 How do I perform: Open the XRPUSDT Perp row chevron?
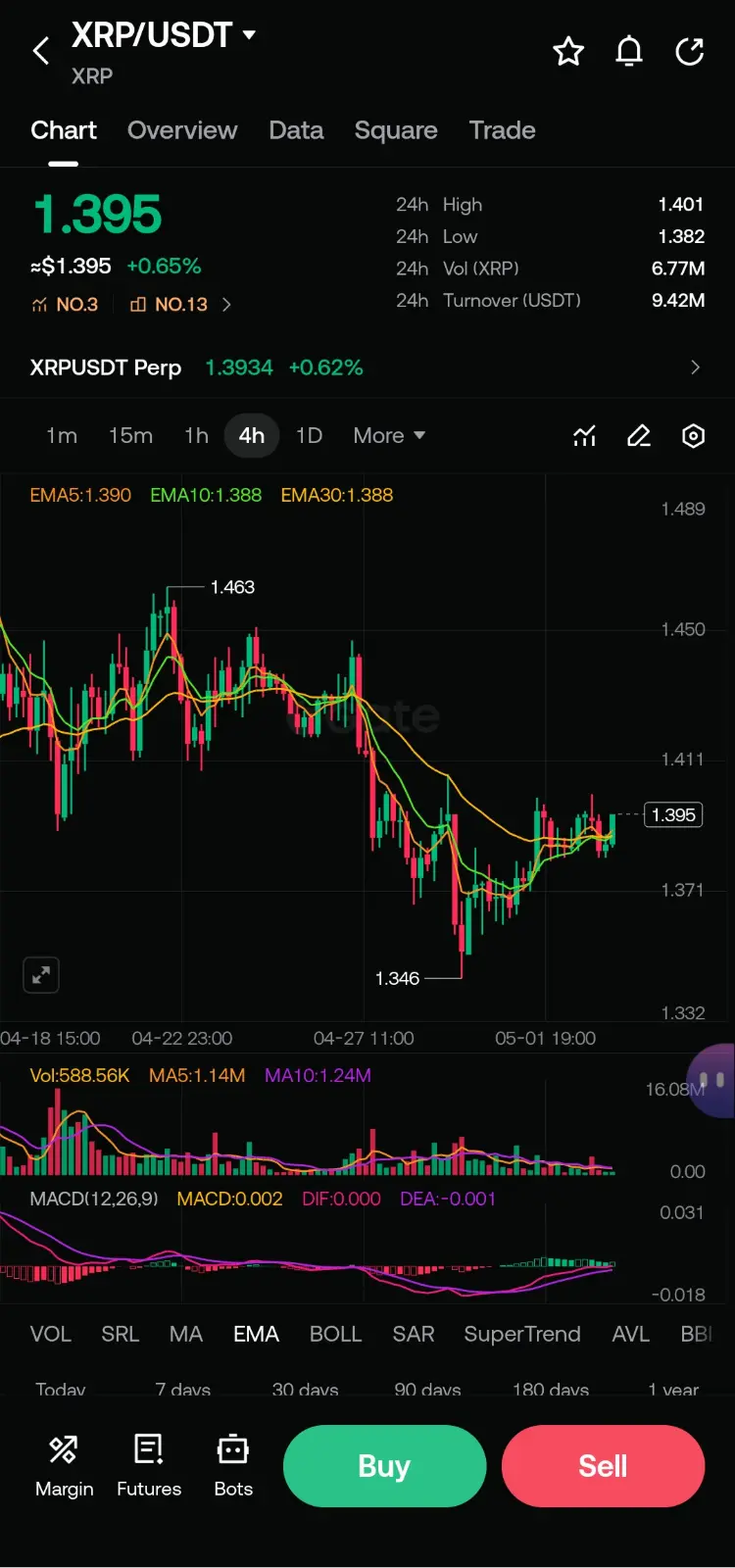[x=695, y=367]
